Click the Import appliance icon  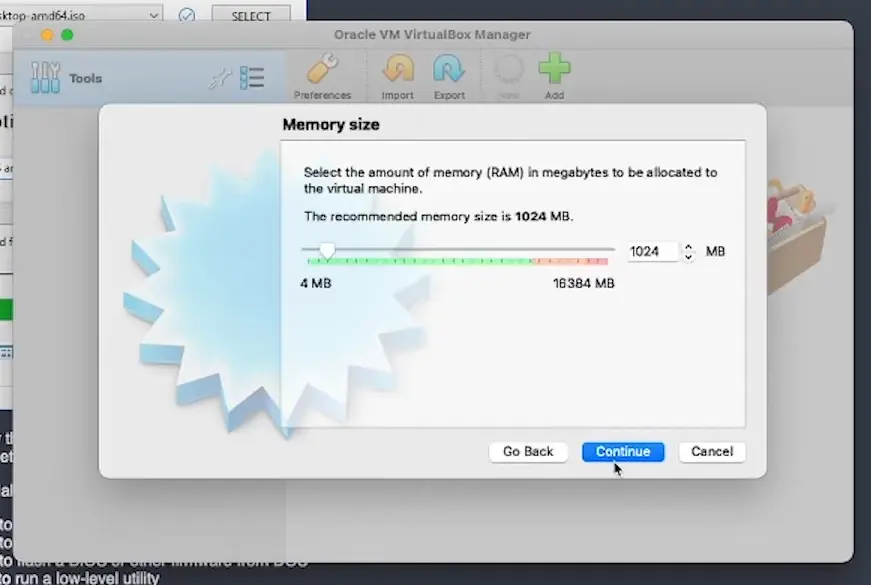[398, 69]
